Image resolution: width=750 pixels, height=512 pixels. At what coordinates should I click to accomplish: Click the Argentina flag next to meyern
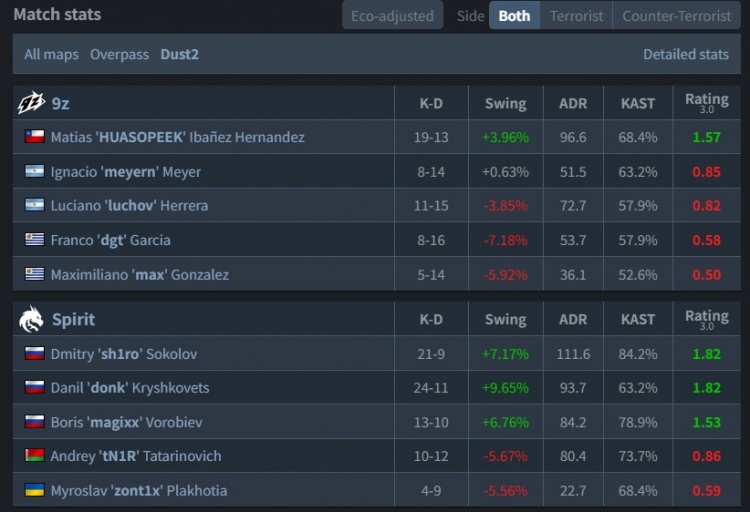click(x=35, y=171)
